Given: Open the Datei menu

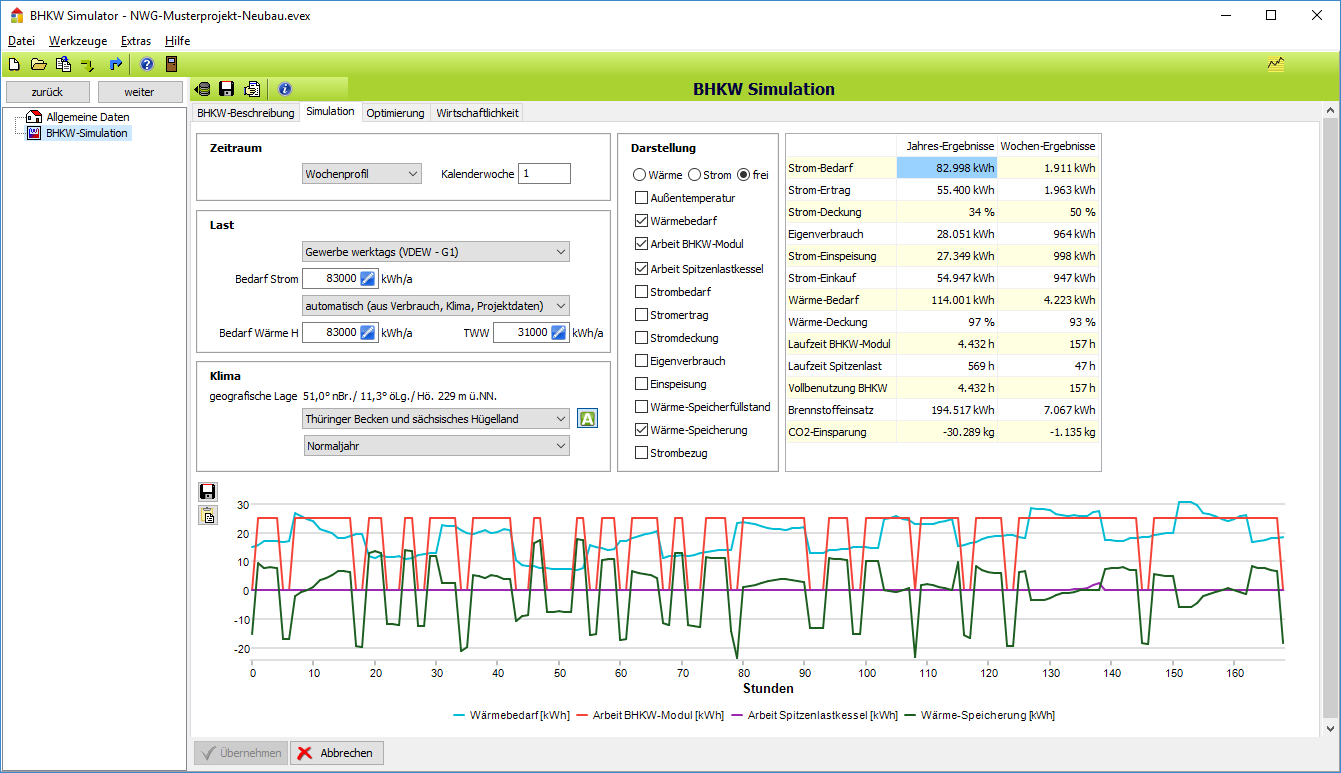Looking at the screenshot, I should coord(21,41).
